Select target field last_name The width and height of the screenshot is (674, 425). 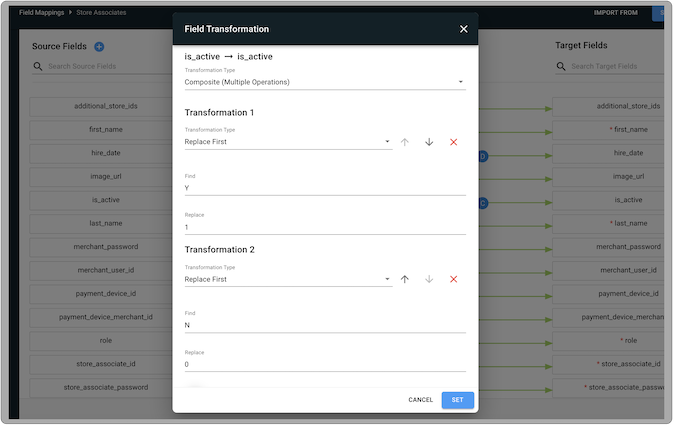click(x=608, y=223)
